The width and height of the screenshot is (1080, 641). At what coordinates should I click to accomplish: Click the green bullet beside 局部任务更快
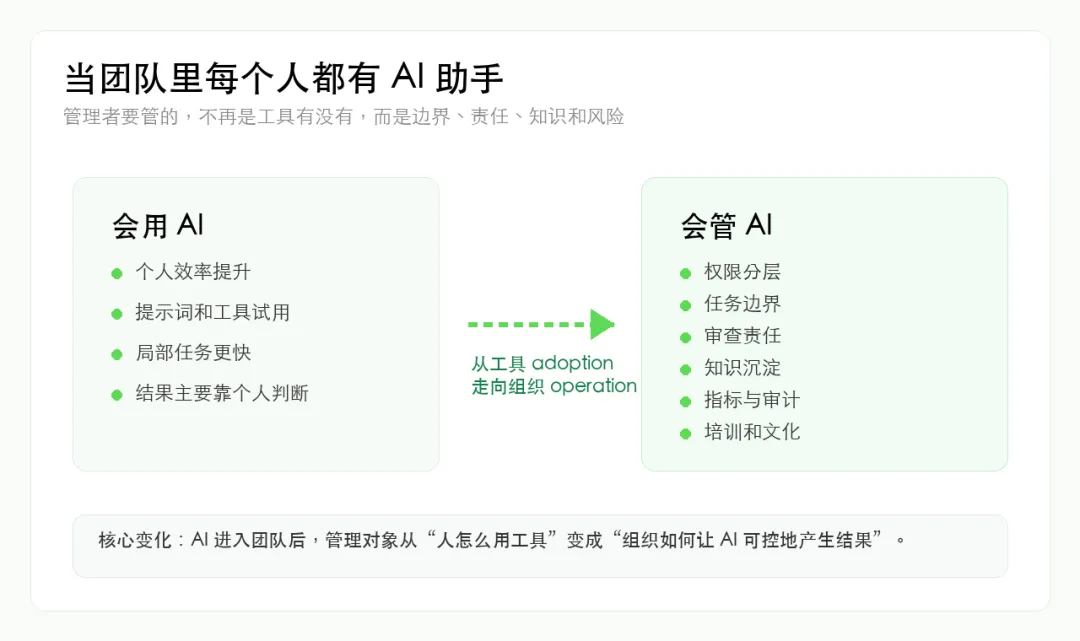click(x=117, y=355)
